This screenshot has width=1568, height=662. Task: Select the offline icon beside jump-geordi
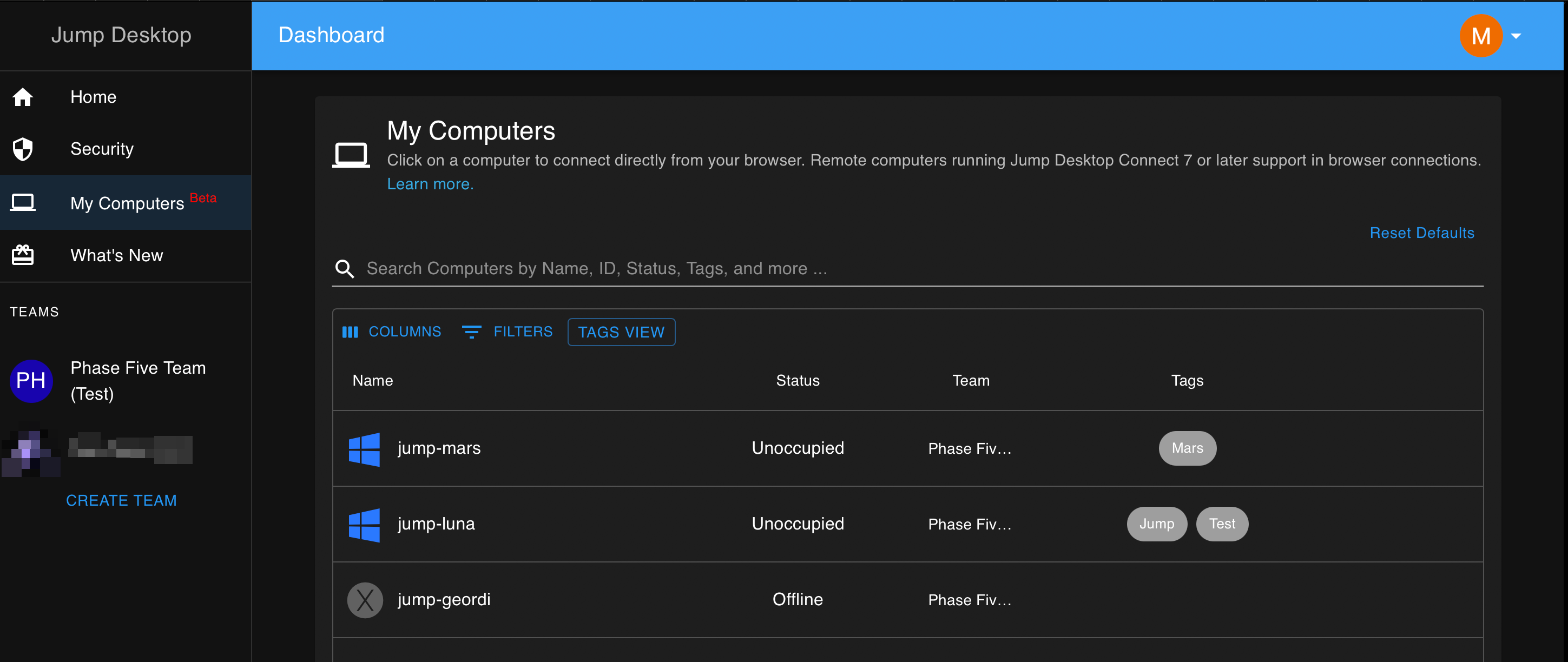(x=365, y=600)
